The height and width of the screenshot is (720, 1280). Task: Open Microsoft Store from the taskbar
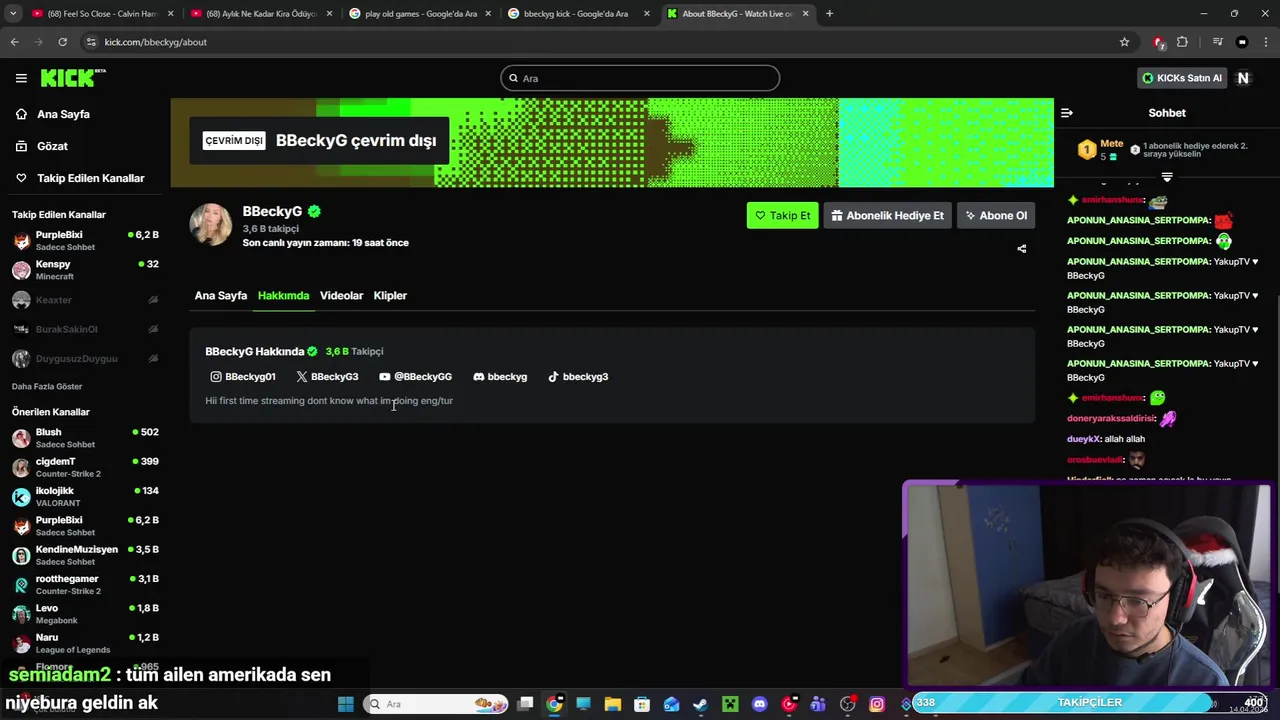pyautogui.click(x=642, y=704)
